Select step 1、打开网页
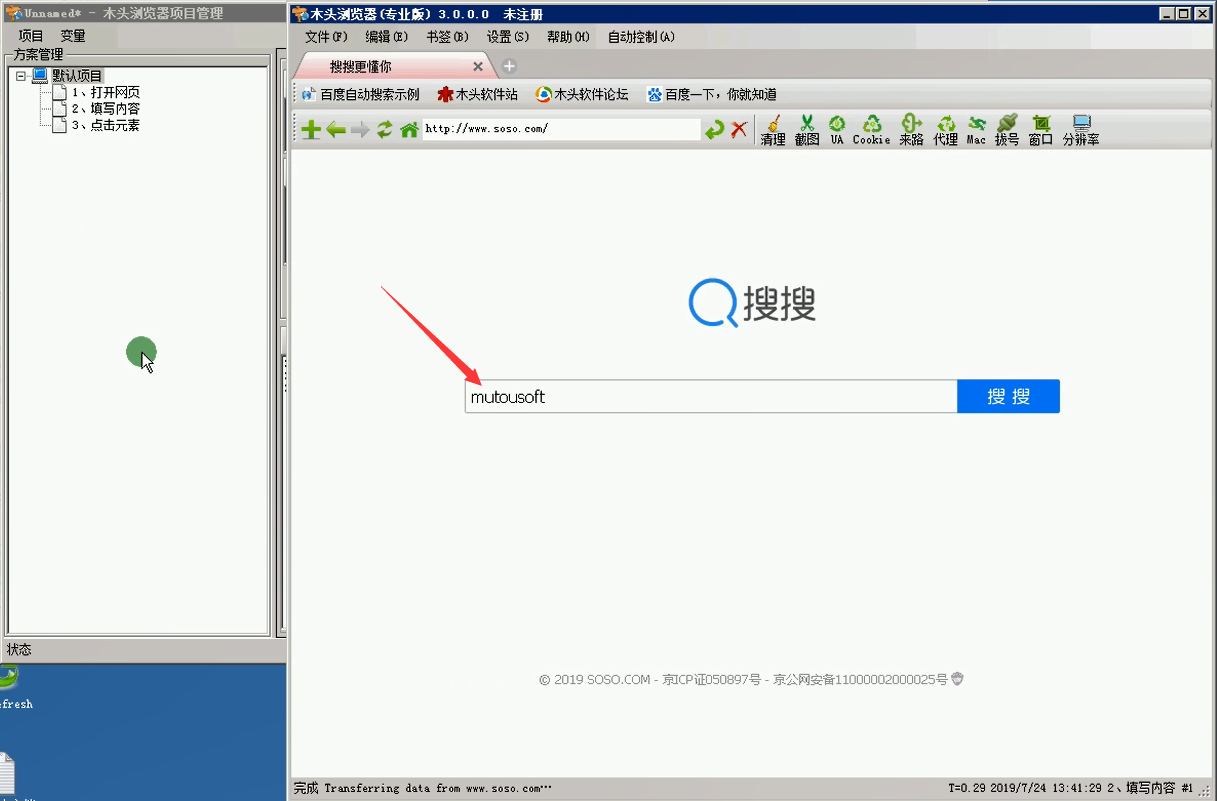This screenshot has width=1217, height=801. (105, 93)
